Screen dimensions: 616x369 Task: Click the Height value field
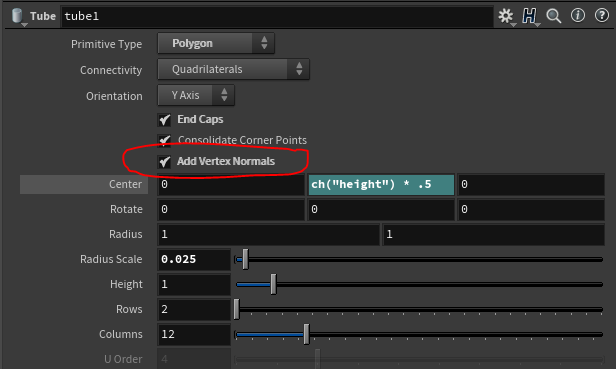pos(194,285)
